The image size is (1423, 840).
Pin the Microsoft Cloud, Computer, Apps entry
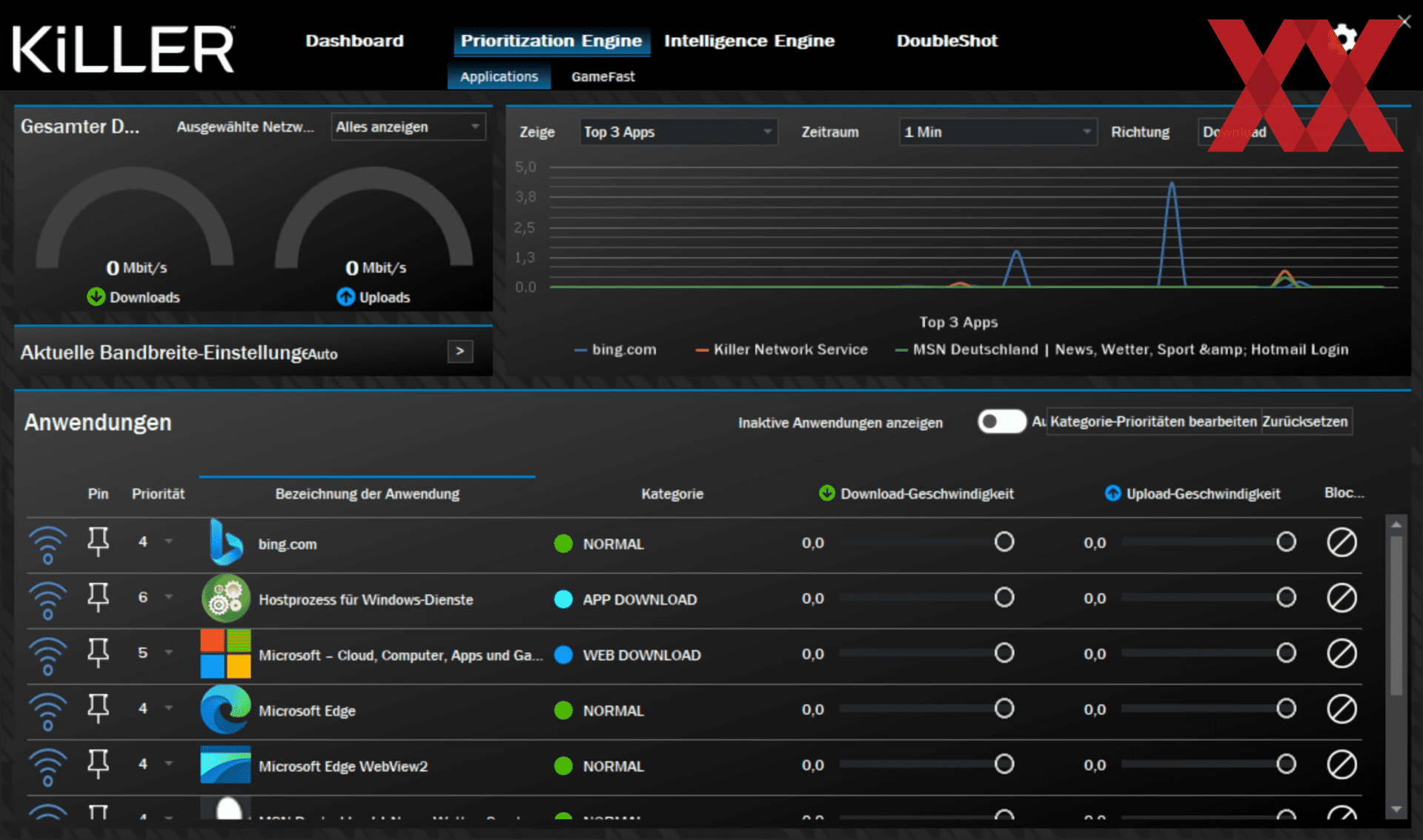click(x=98, y=653)
